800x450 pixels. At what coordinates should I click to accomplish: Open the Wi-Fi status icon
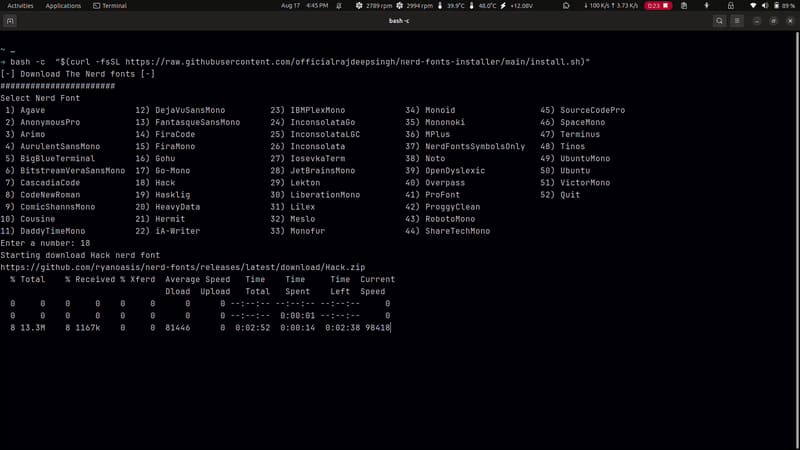(753, 6)
